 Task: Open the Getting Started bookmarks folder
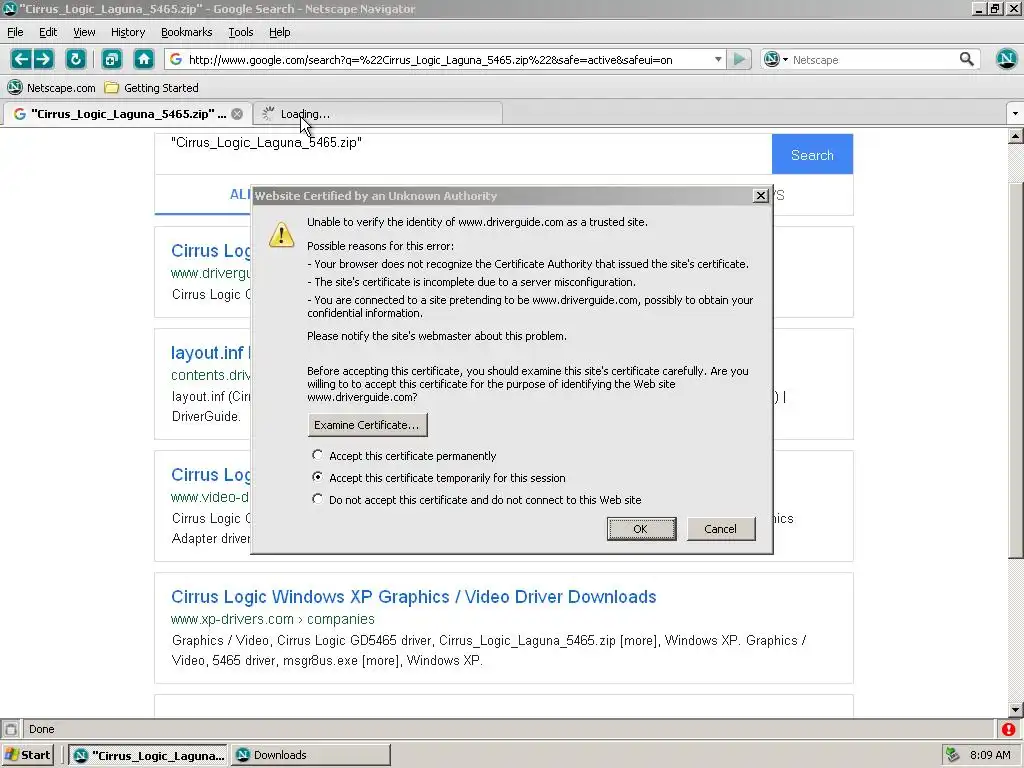pos(152,88)
